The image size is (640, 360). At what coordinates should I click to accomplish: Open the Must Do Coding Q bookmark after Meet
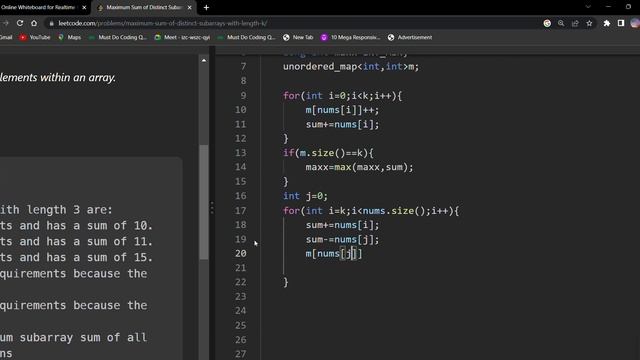(x=247, y=37)
